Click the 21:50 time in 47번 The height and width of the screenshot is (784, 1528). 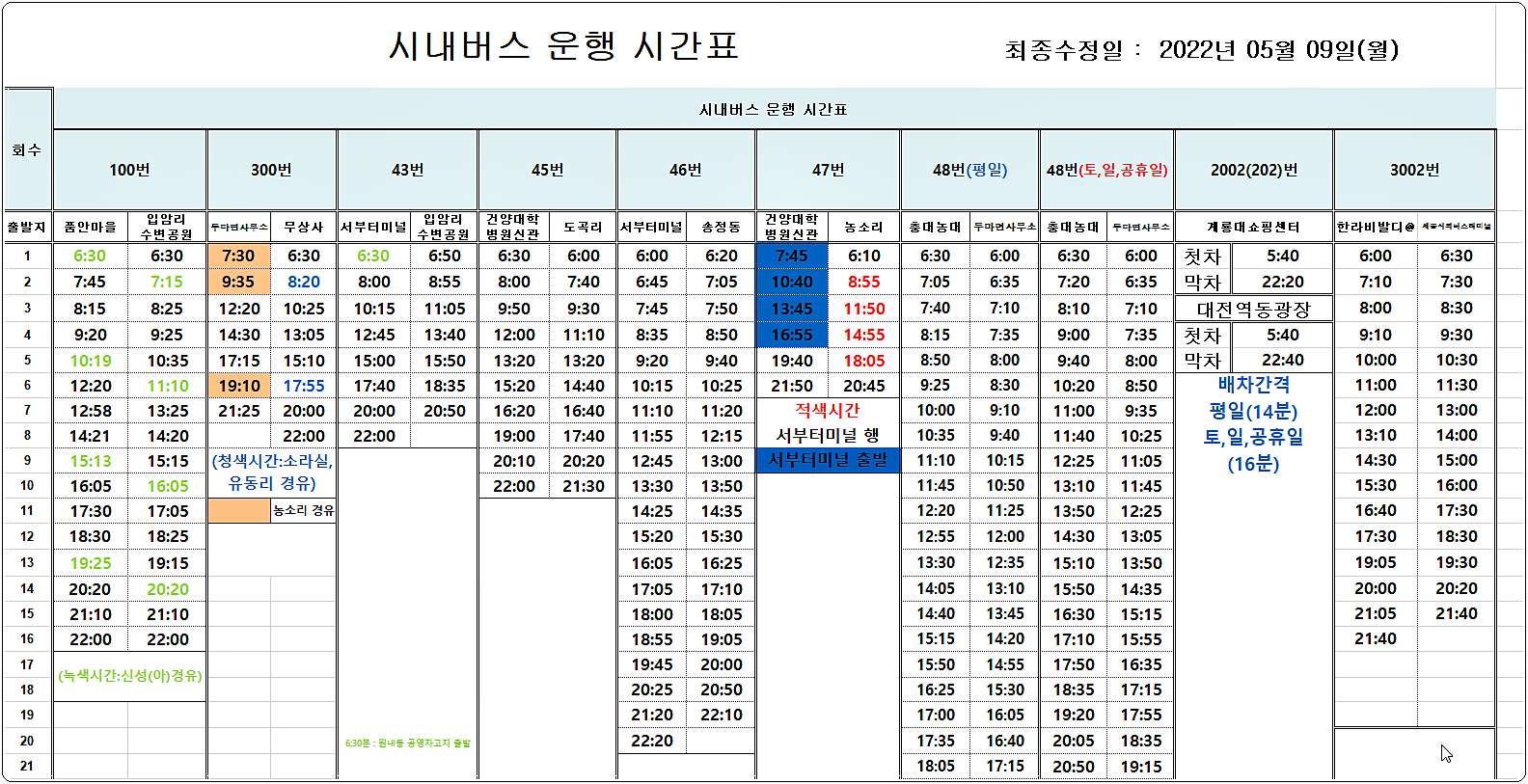(792, 386)
